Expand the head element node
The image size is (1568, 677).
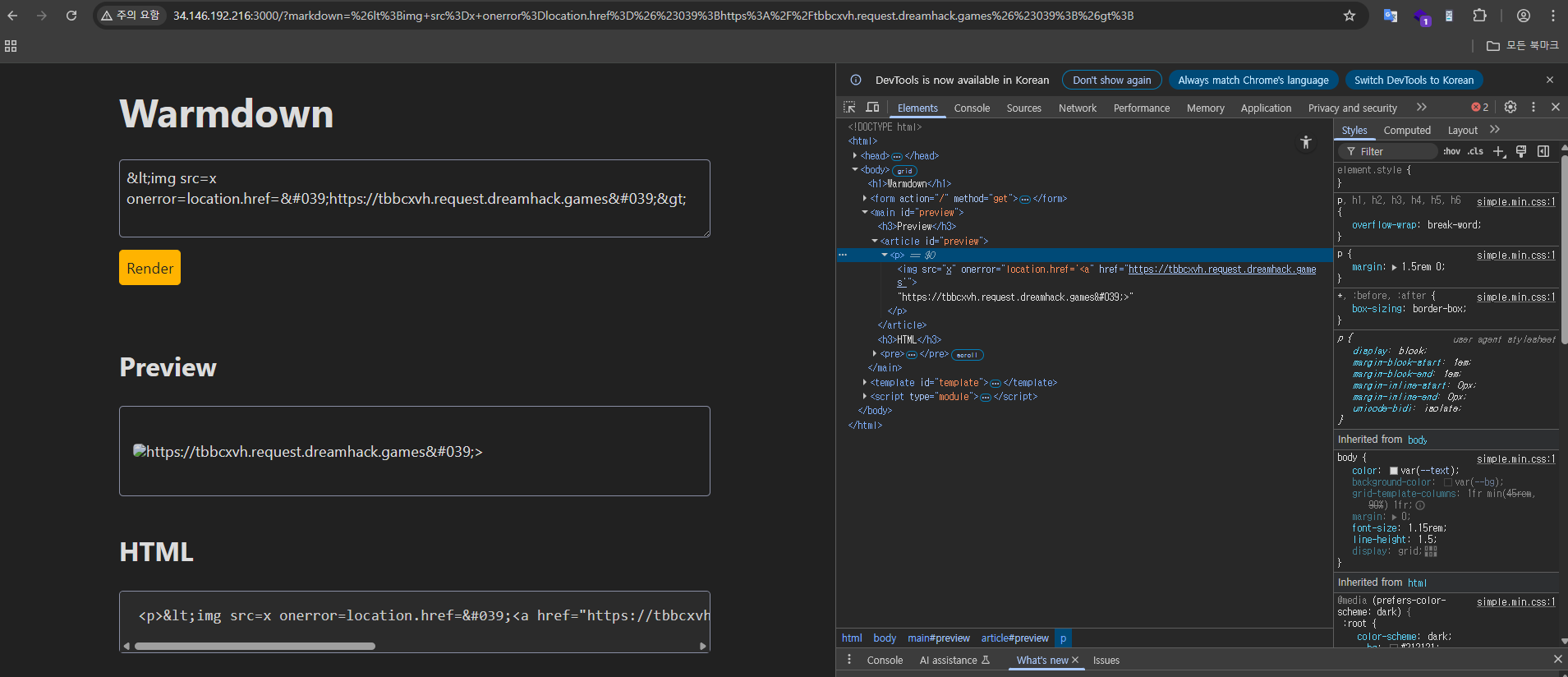click(x=855, y=155)
